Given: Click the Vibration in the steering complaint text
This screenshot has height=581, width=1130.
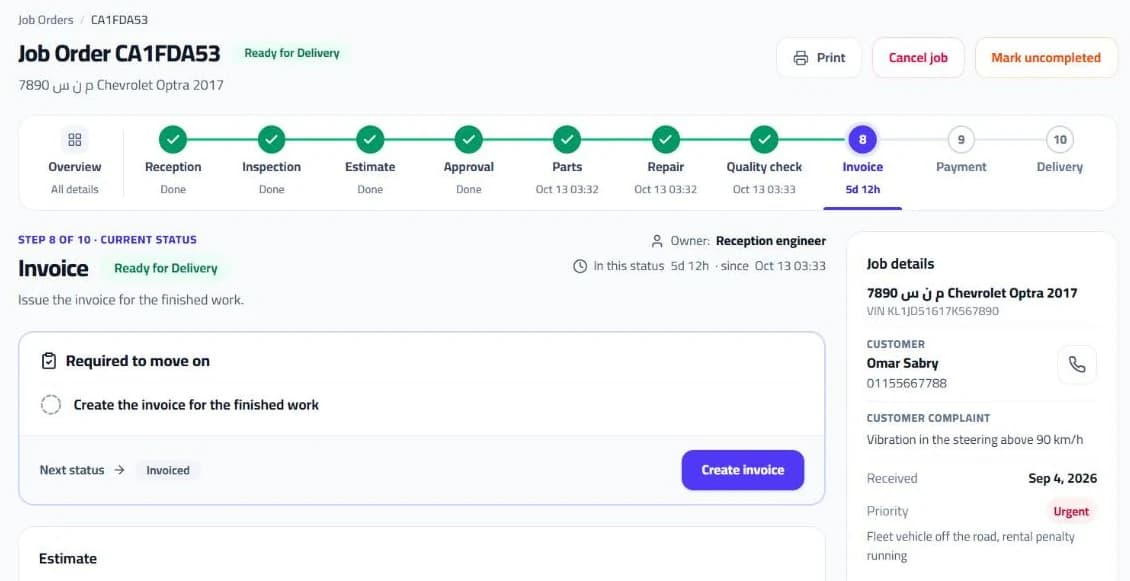Looking at the screenshot, I should [x=974, y=440].
